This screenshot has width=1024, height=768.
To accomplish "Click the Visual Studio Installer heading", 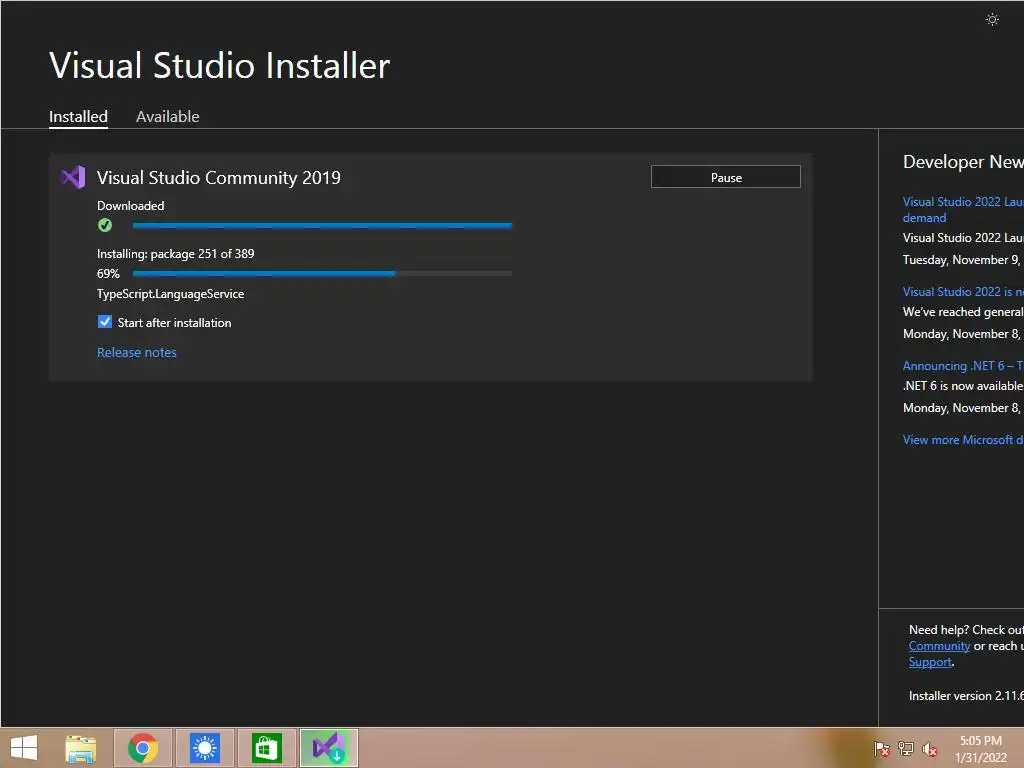I will pyautogui.click(x=219, y=65).
